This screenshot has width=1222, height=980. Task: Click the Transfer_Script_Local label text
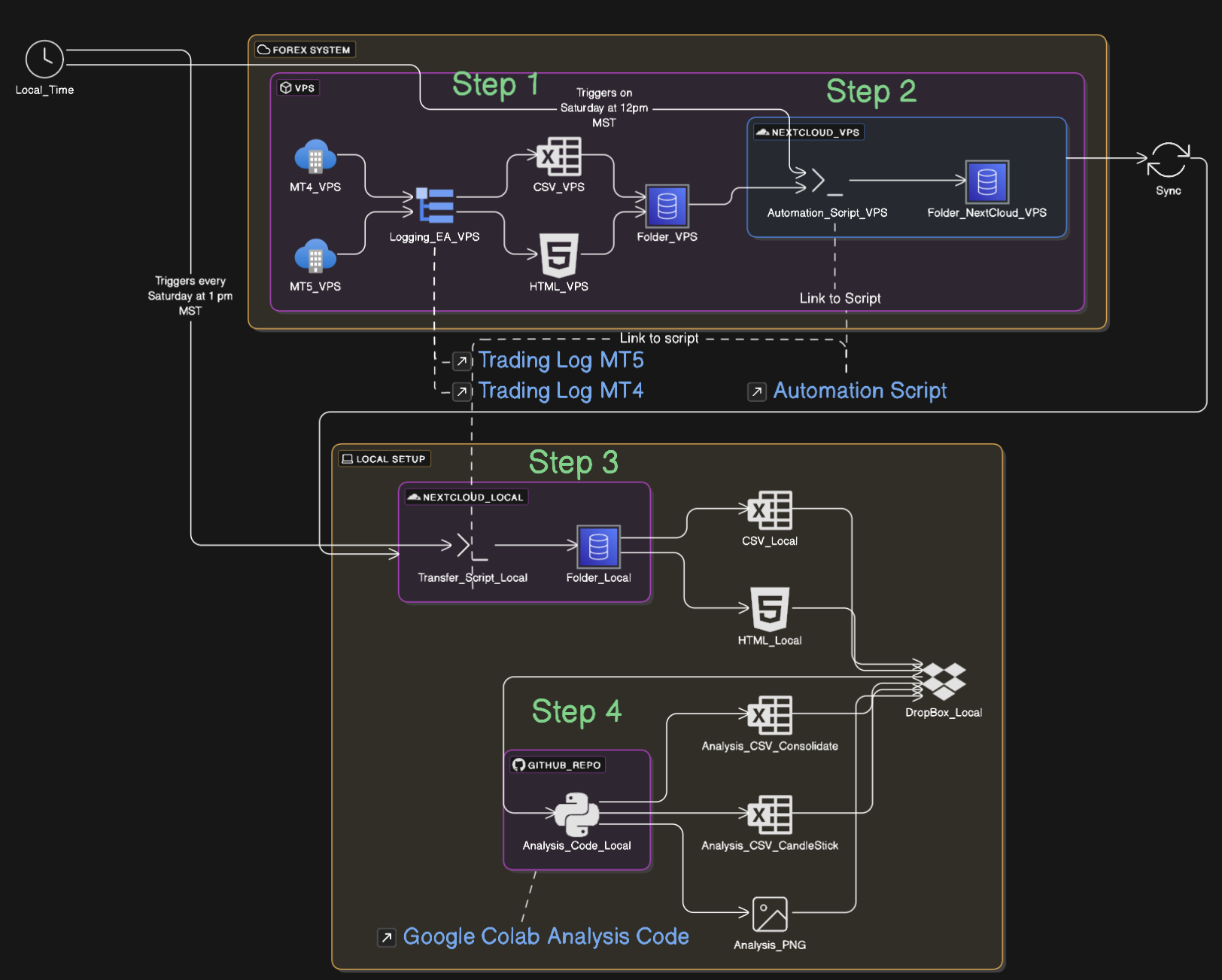click(473, 577)
